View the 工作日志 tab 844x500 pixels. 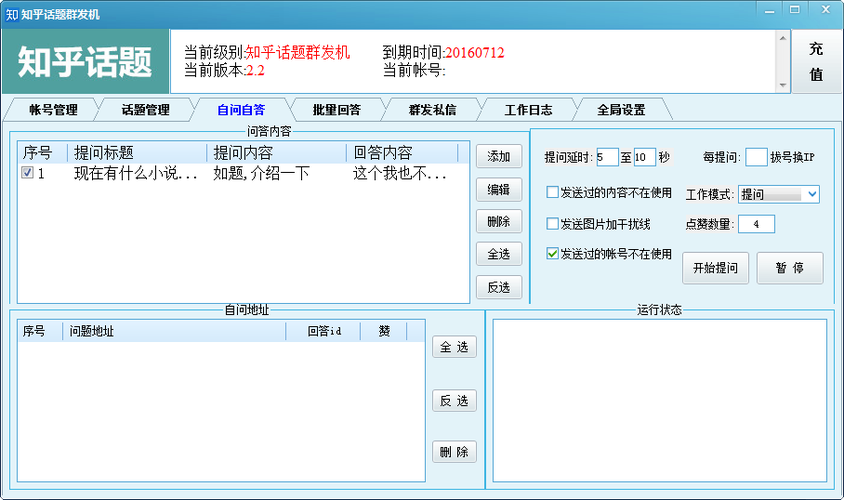click(528, 110)
